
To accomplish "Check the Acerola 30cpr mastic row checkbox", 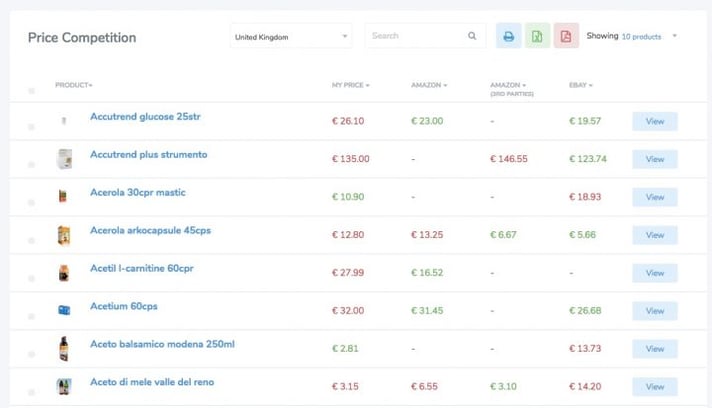I will tap(31, 202).
